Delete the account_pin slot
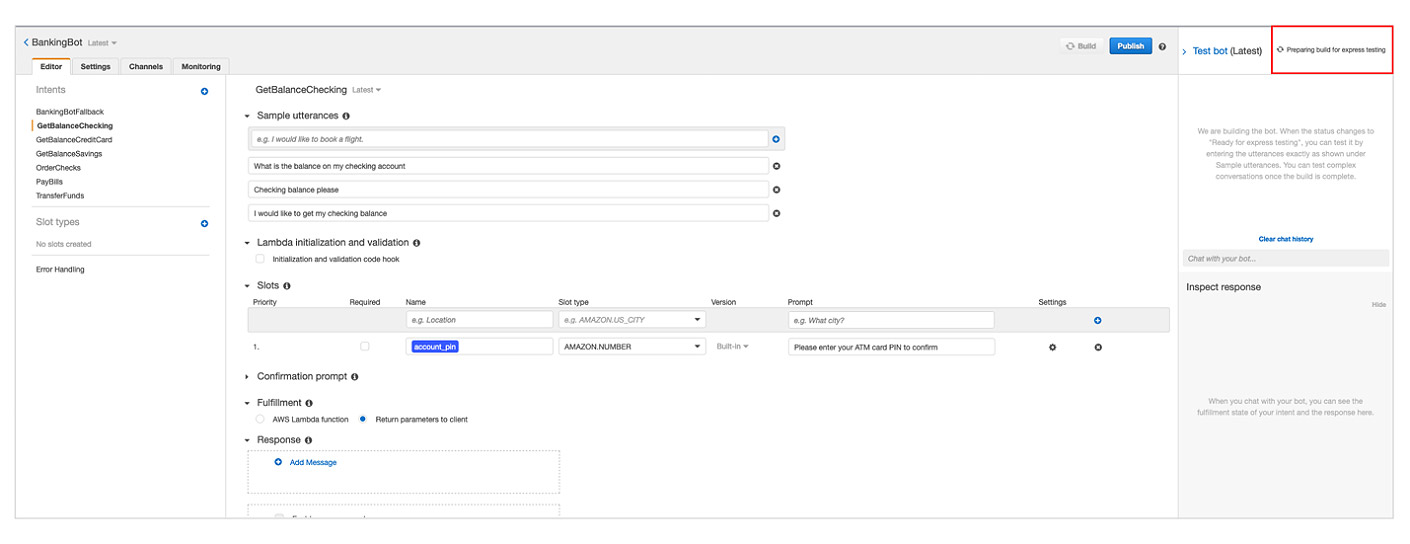 pos(1097,347)
